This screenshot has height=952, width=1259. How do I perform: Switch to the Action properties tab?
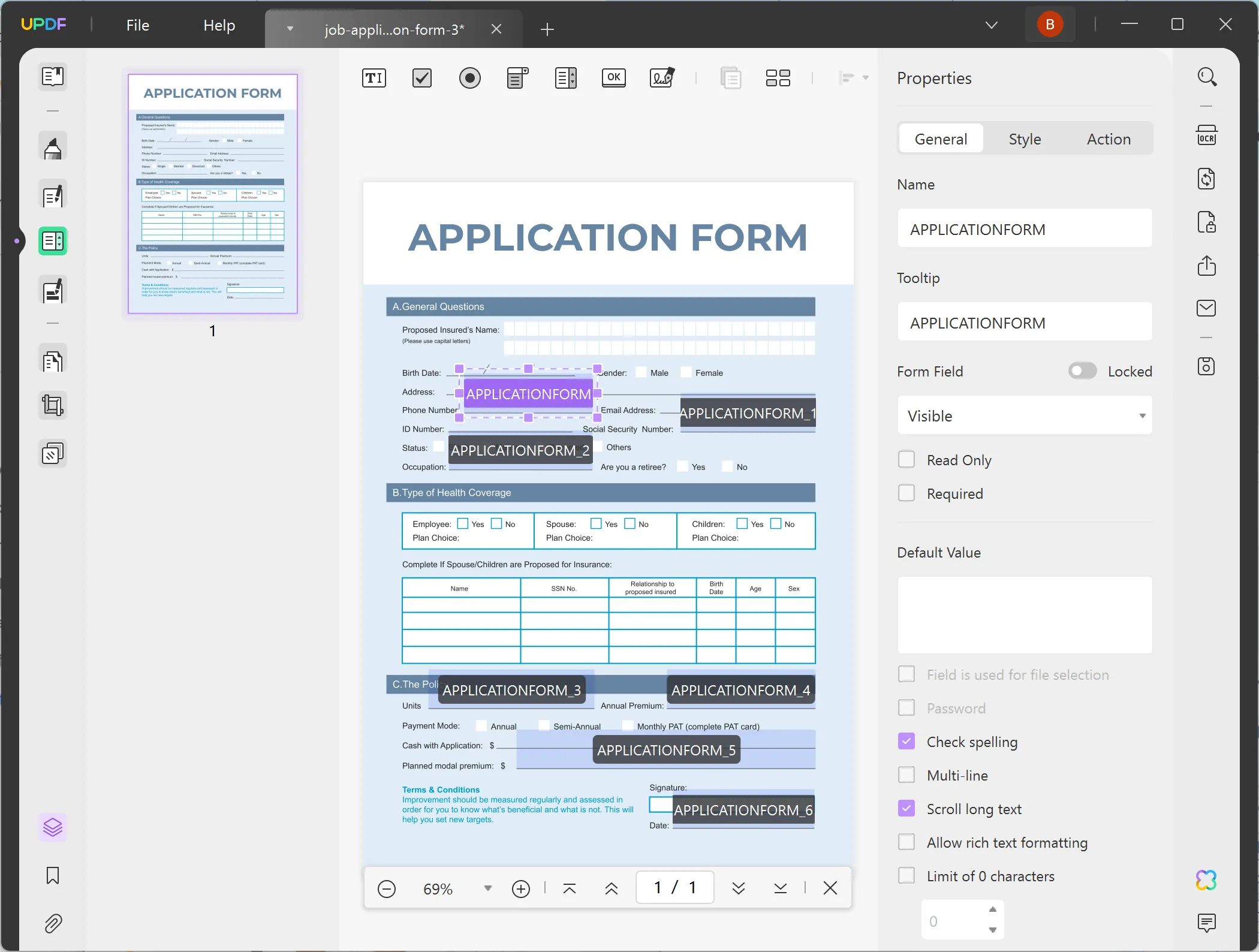1109,138
